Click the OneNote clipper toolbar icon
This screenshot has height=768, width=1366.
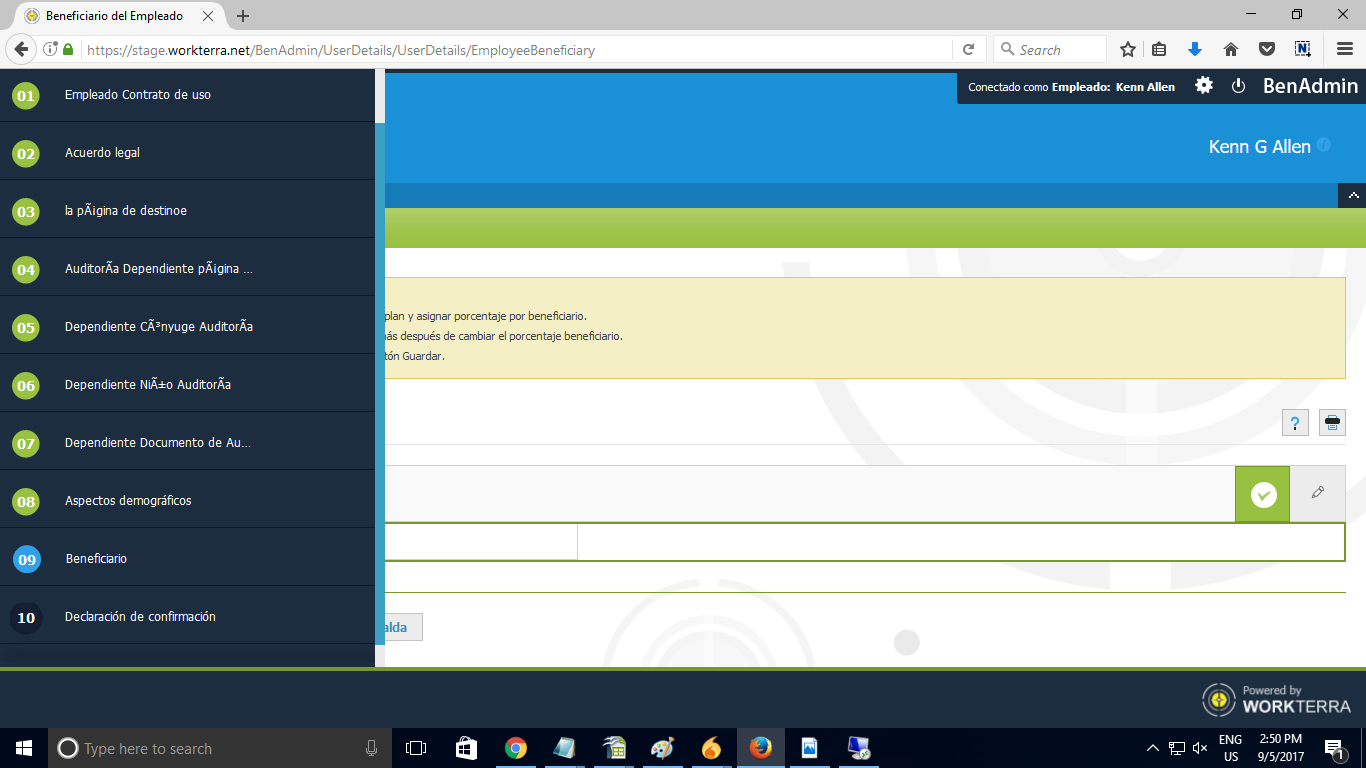(x=1302, y=49)
